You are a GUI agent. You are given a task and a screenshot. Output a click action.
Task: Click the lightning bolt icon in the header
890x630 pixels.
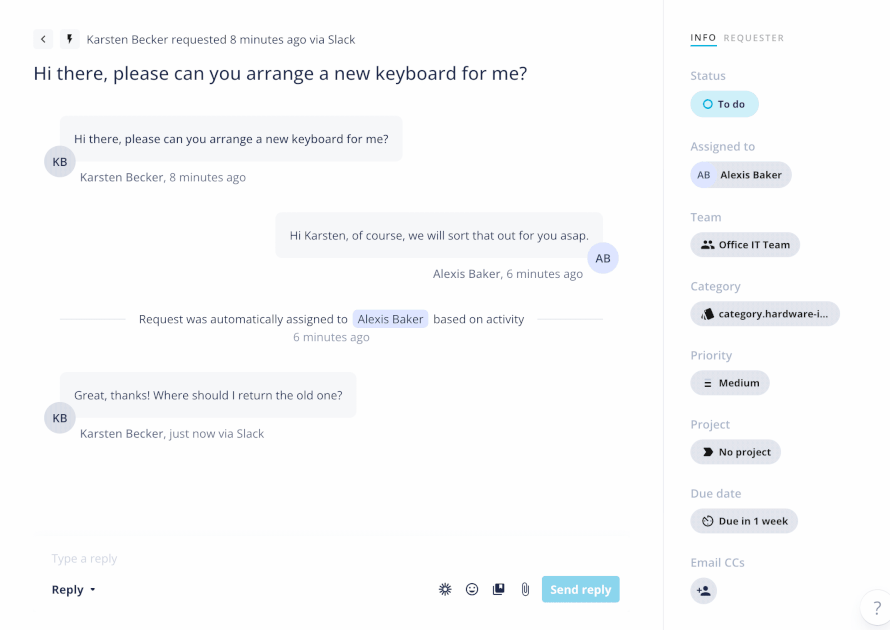[x=70, y=39]
